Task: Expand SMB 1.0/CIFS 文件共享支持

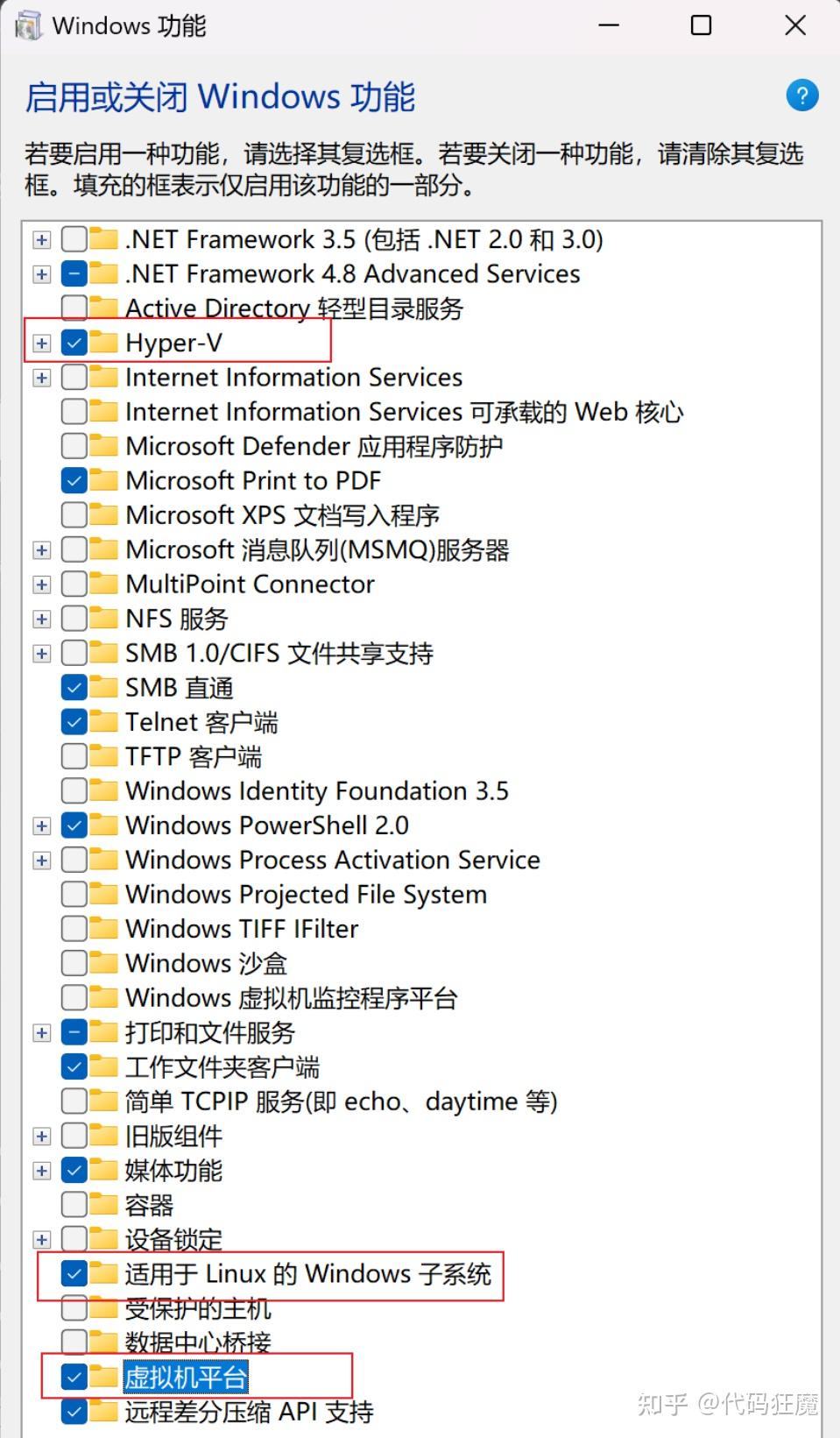Action: coord(40,652)
